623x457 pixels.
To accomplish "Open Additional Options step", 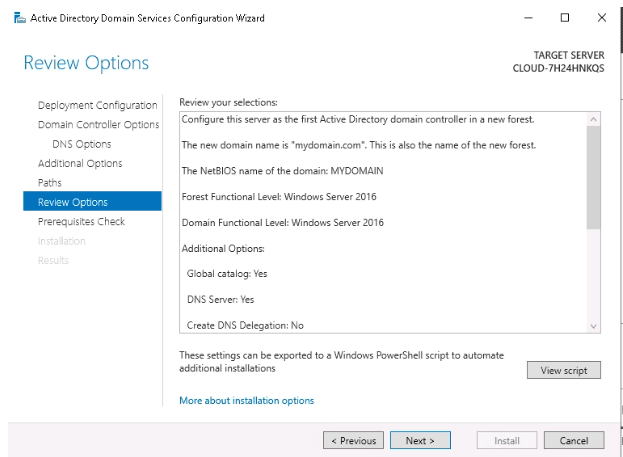I will coord(80,163).
